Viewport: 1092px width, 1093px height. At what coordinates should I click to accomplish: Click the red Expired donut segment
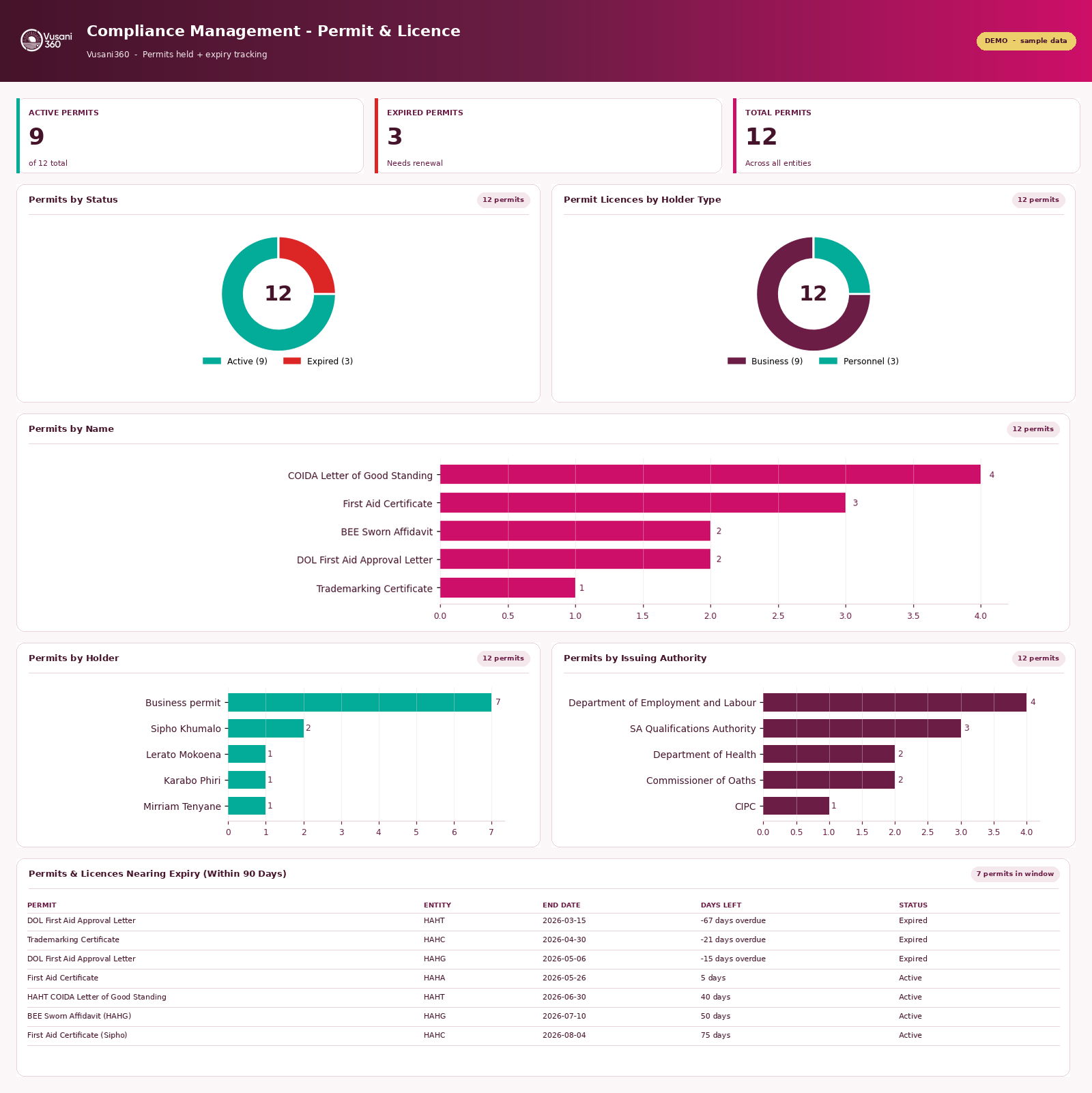311,261
